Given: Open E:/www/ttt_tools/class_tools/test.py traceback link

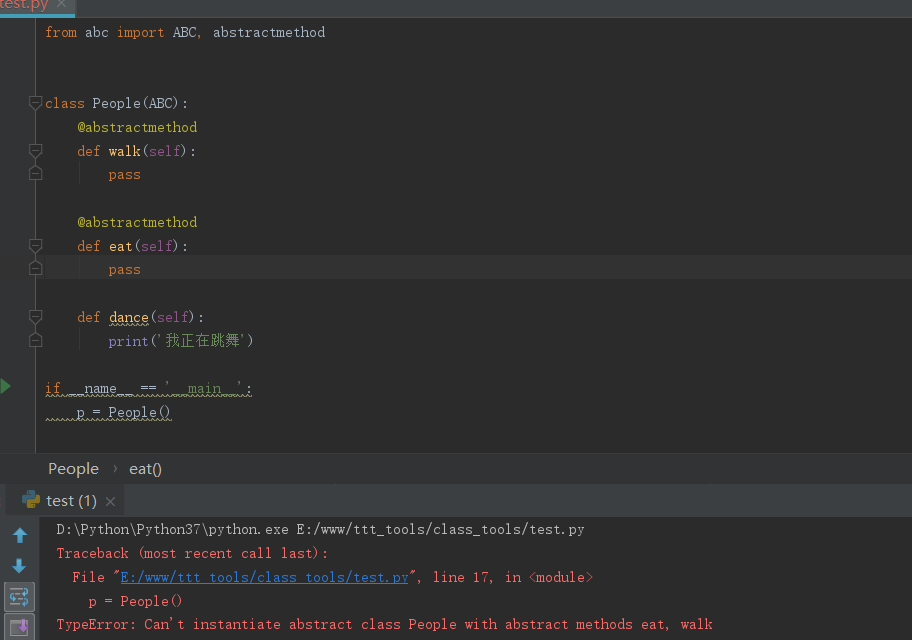Looking at the screenshot, I should pyautogui.click(x=265, y=577).
